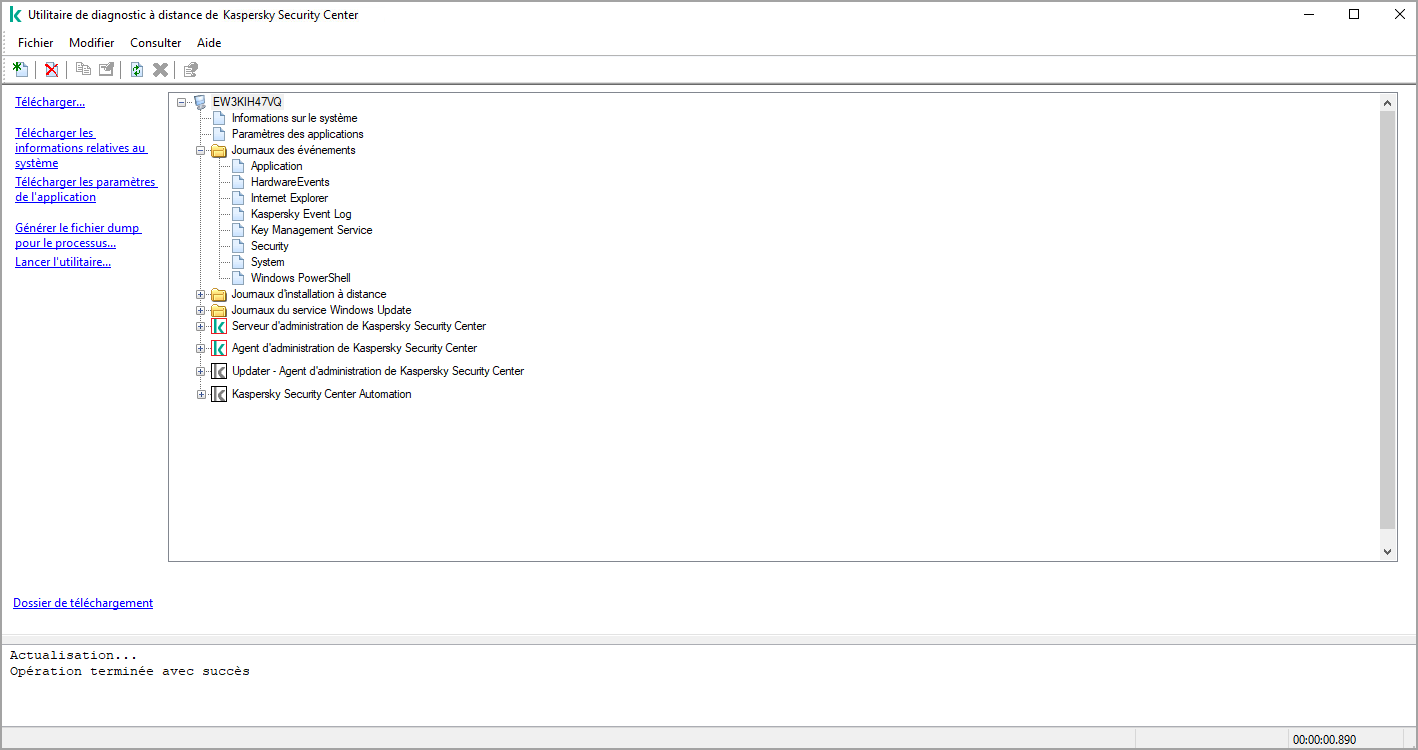The width and height of the screenshot is (1418, 750).
Task: Open the Aide menu
Action: [209, 43]
